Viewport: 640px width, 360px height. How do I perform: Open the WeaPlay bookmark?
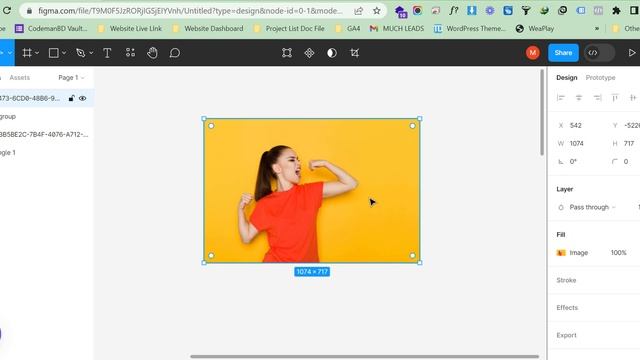pyautogui.click(x=535, y=29)
